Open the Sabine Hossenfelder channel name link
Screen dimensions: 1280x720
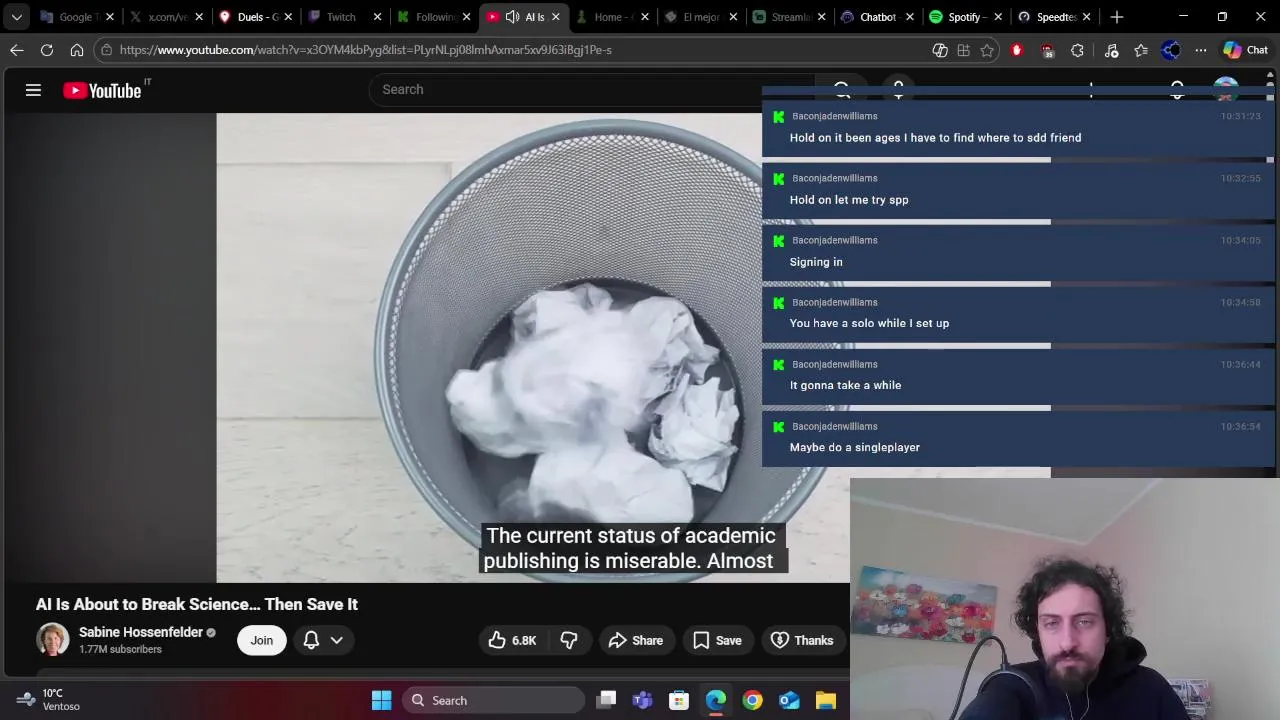[x=141, y=632]
